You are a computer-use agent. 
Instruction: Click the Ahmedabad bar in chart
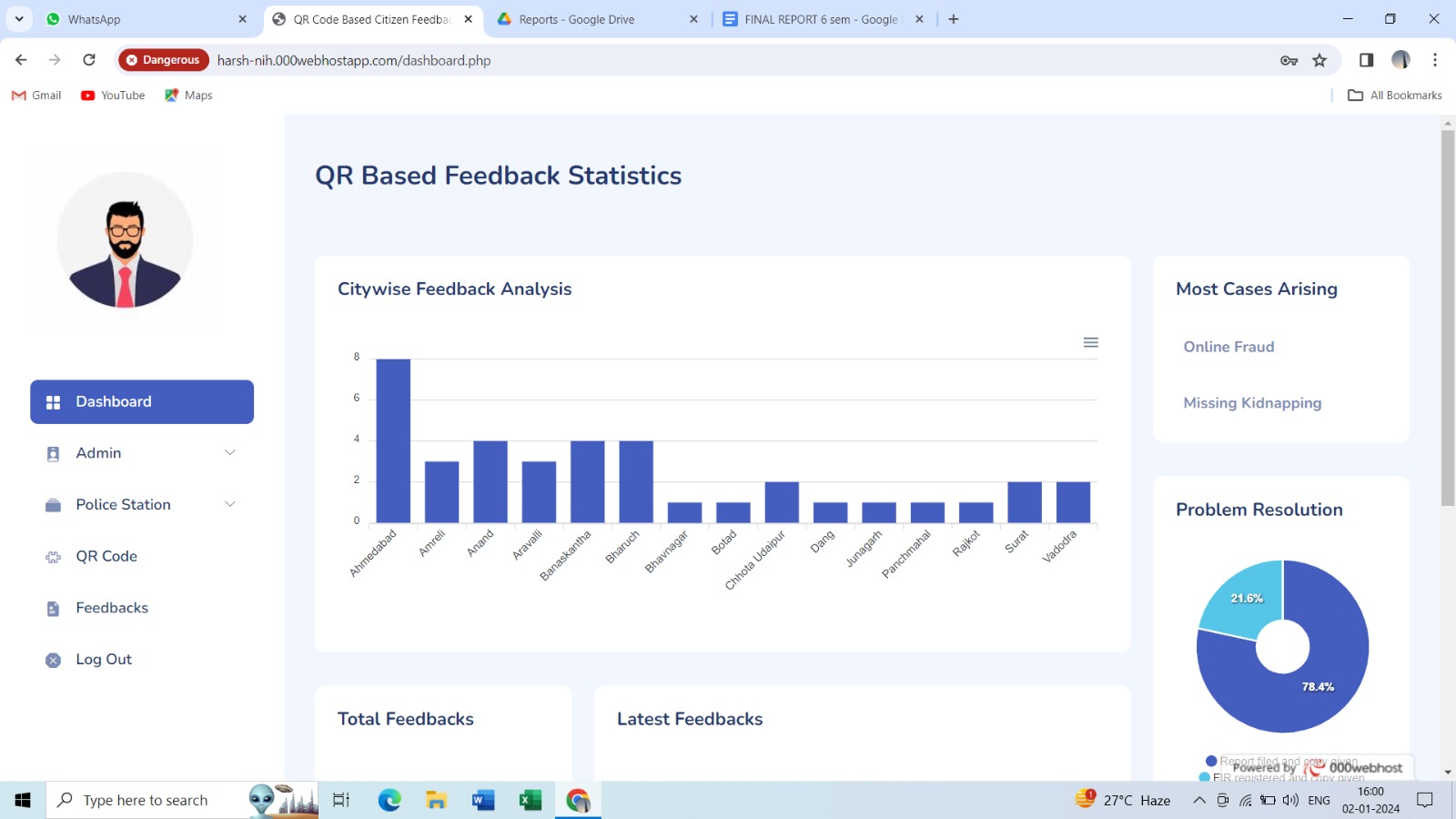coord(393,441)
